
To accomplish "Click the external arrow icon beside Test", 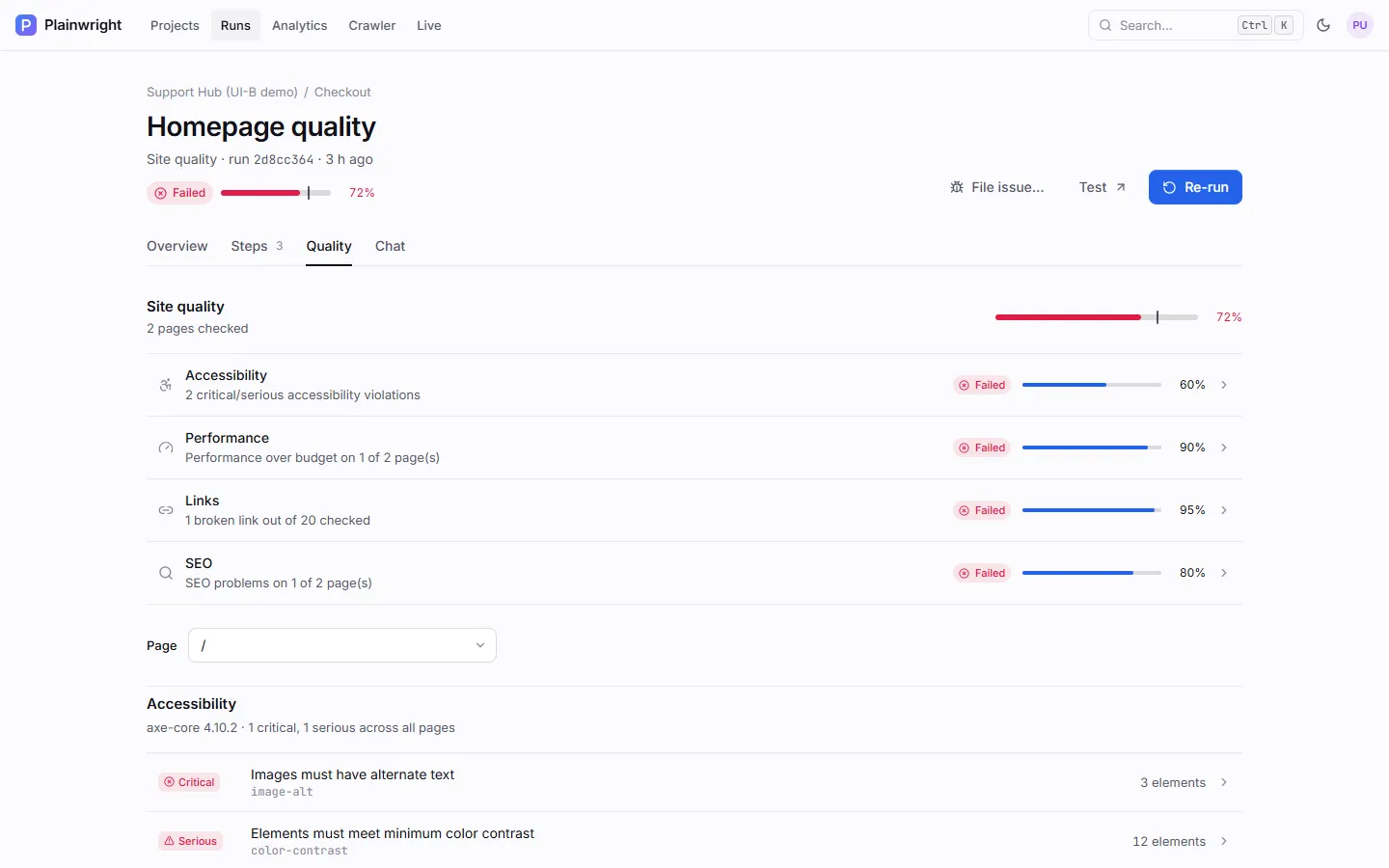I will [1121, 187].
